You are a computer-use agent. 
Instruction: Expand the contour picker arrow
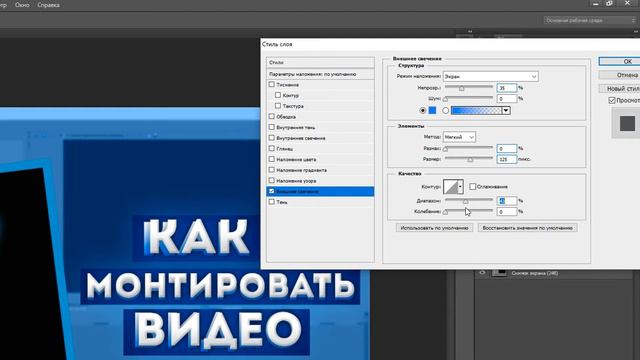[x=460, y=187]
